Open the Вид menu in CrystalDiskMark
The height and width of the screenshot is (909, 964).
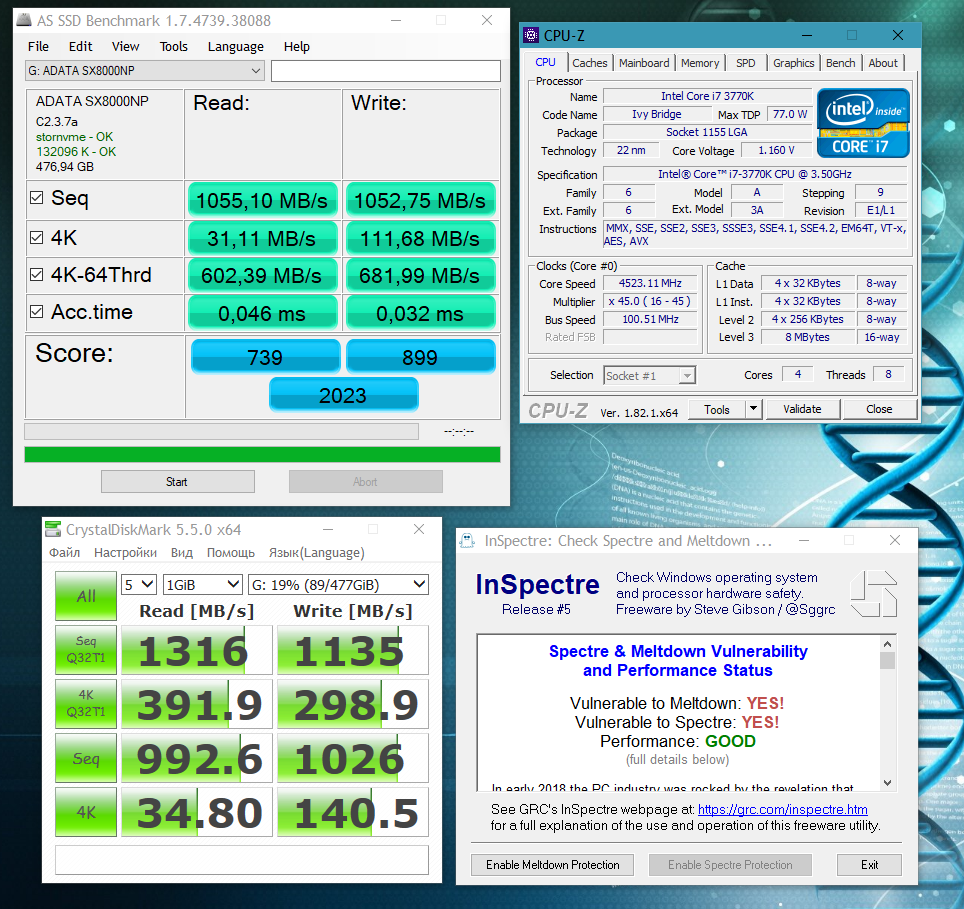point(181,553)
